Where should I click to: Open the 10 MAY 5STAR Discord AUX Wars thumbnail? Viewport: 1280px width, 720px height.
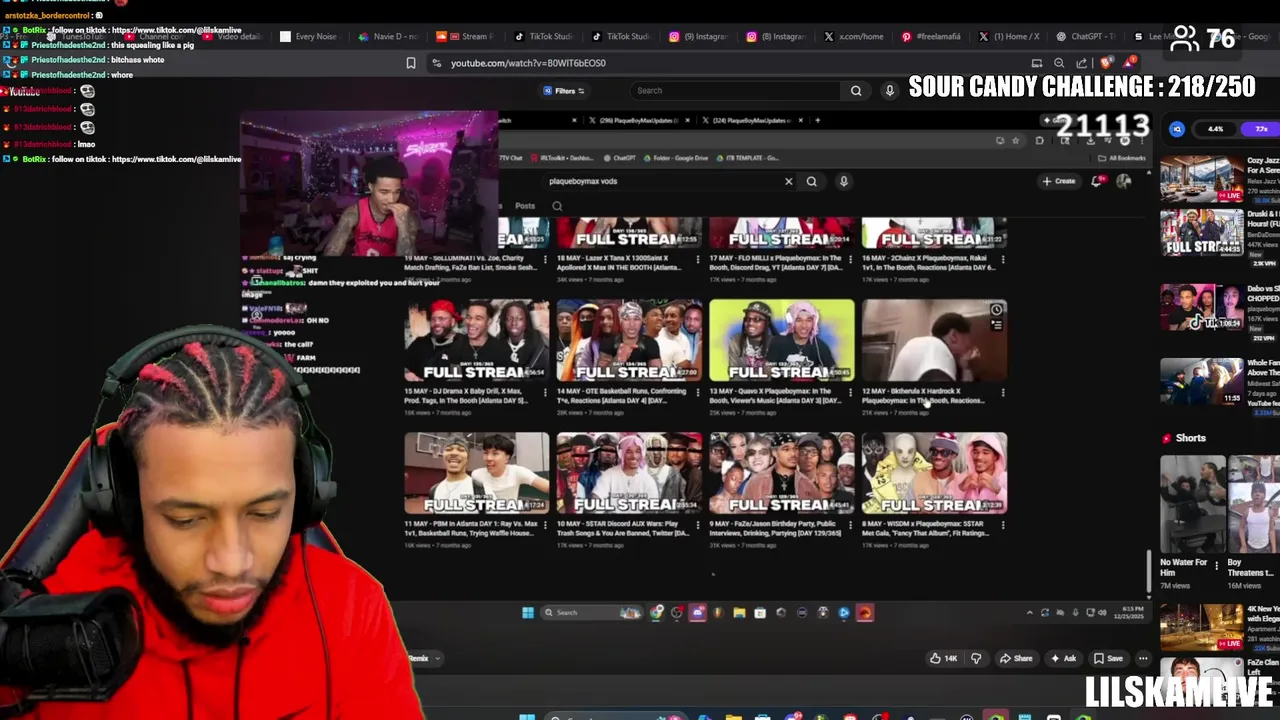(x=629, y=473)
